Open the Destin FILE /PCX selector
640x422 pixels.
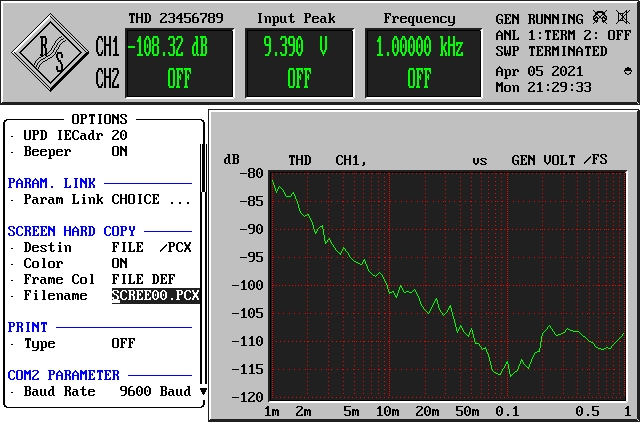(151, 247)
